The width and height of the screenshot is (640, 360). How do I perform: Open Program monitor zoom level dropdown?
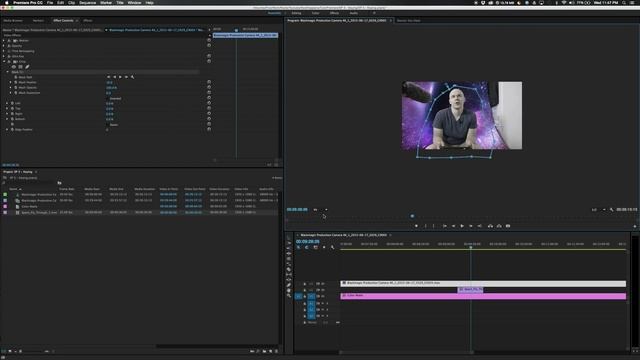pyautogui.click(x=320, y=209)
